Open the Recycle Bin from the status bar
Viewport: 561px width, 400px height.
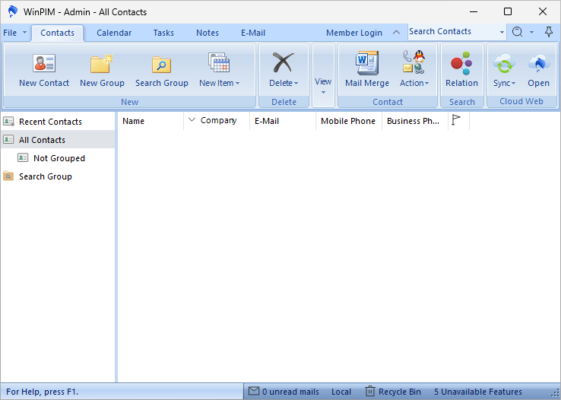click(393, 392)
